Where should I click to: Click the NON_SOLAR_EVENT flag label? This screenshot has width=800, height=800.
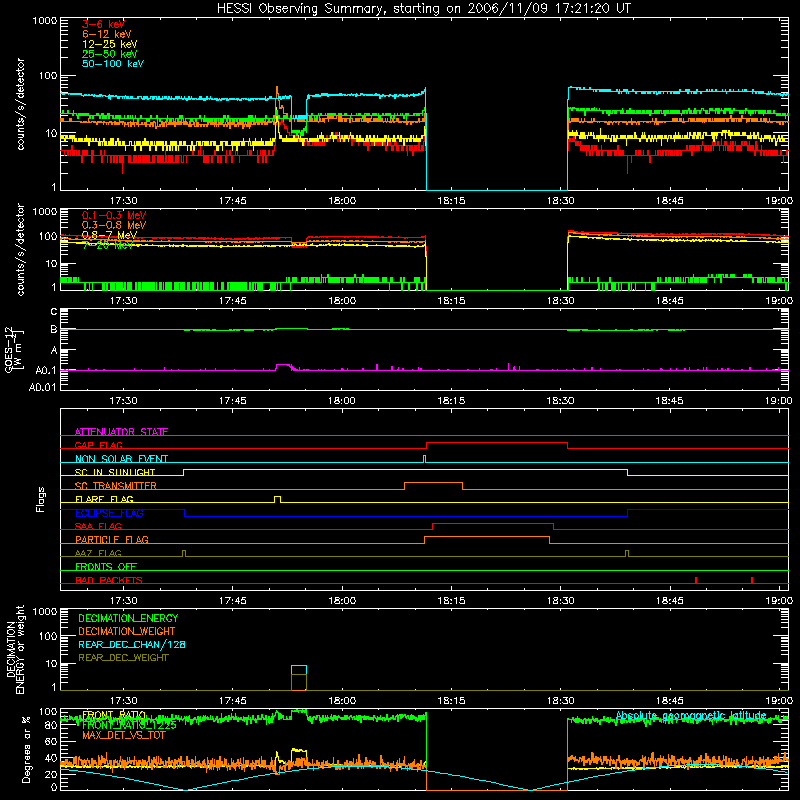[x=121, y=459]
